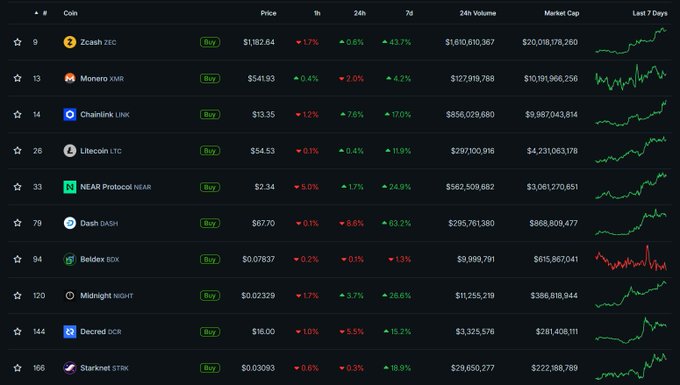Click Buy button for Litecoin
Viewport: 680px width, 385px height.
(x=210, y=151)
